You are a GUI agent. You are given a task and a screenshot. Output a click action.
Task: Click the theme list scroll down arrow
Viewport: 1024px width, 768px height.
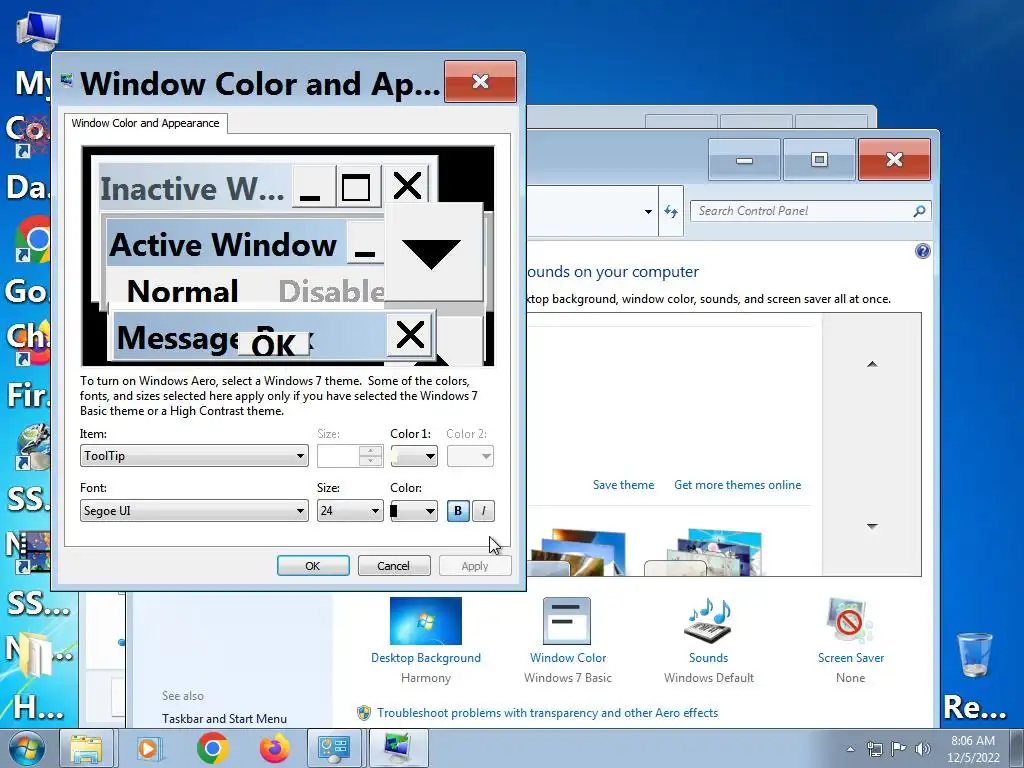point(872,526)
